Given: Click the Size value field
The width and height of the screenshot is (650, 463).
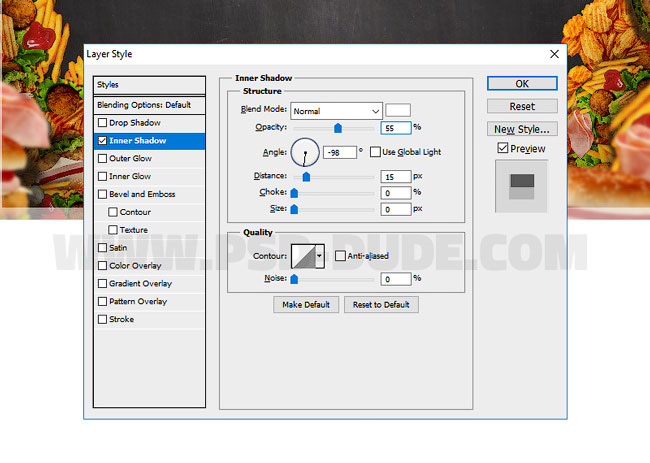Looking at the screenshot, I should [x=396, y=209].
